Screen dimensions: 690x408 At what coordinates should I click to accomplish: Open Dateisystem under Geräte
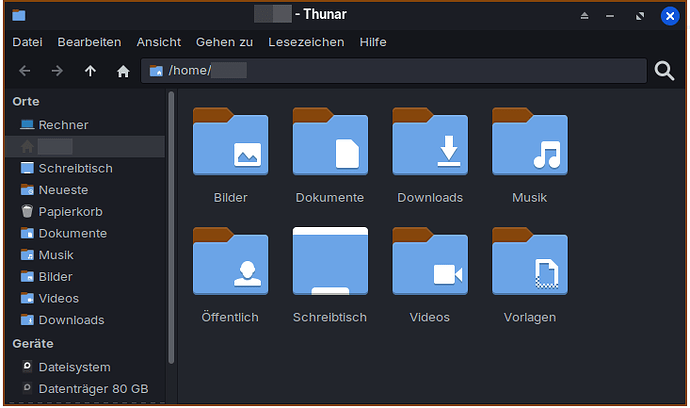point(86,367)
